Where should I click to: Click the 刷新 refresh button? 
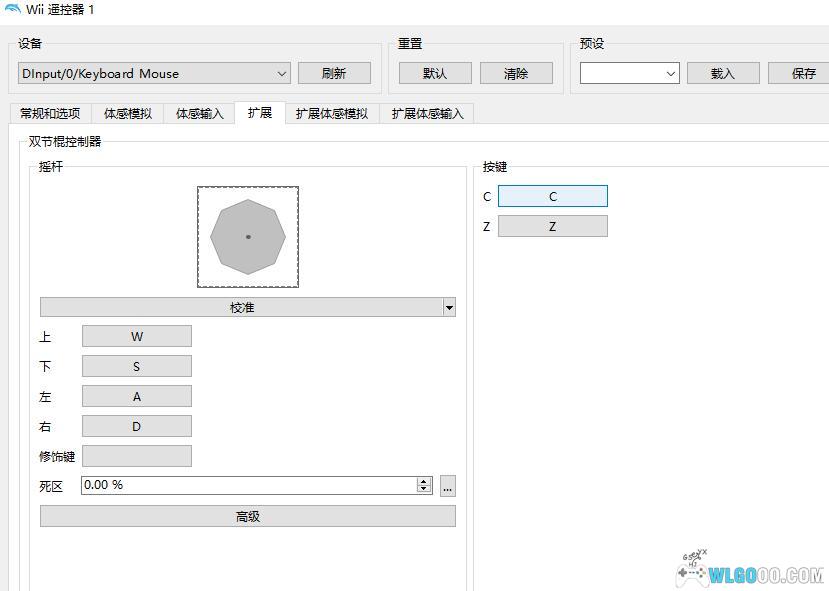tap(334, 73)
